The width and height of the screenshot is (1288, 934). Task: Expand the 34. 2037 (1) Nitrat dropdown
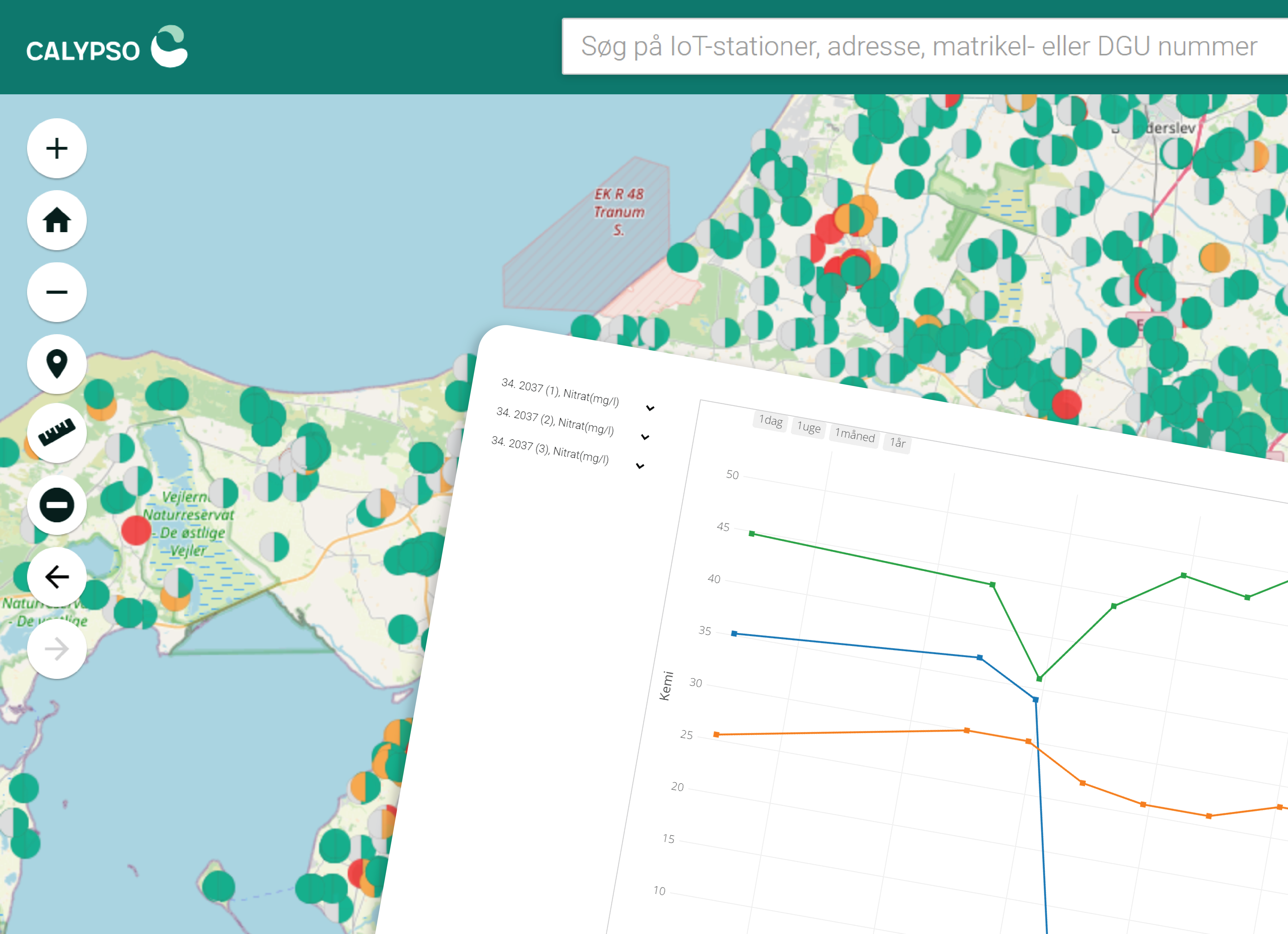[x=650, y=408]
